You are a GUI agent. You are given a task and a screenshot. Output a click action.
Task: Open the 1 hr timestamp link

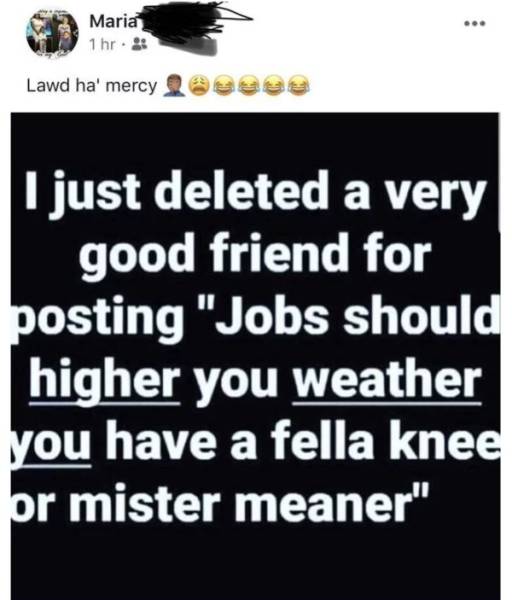pos(101,45)
